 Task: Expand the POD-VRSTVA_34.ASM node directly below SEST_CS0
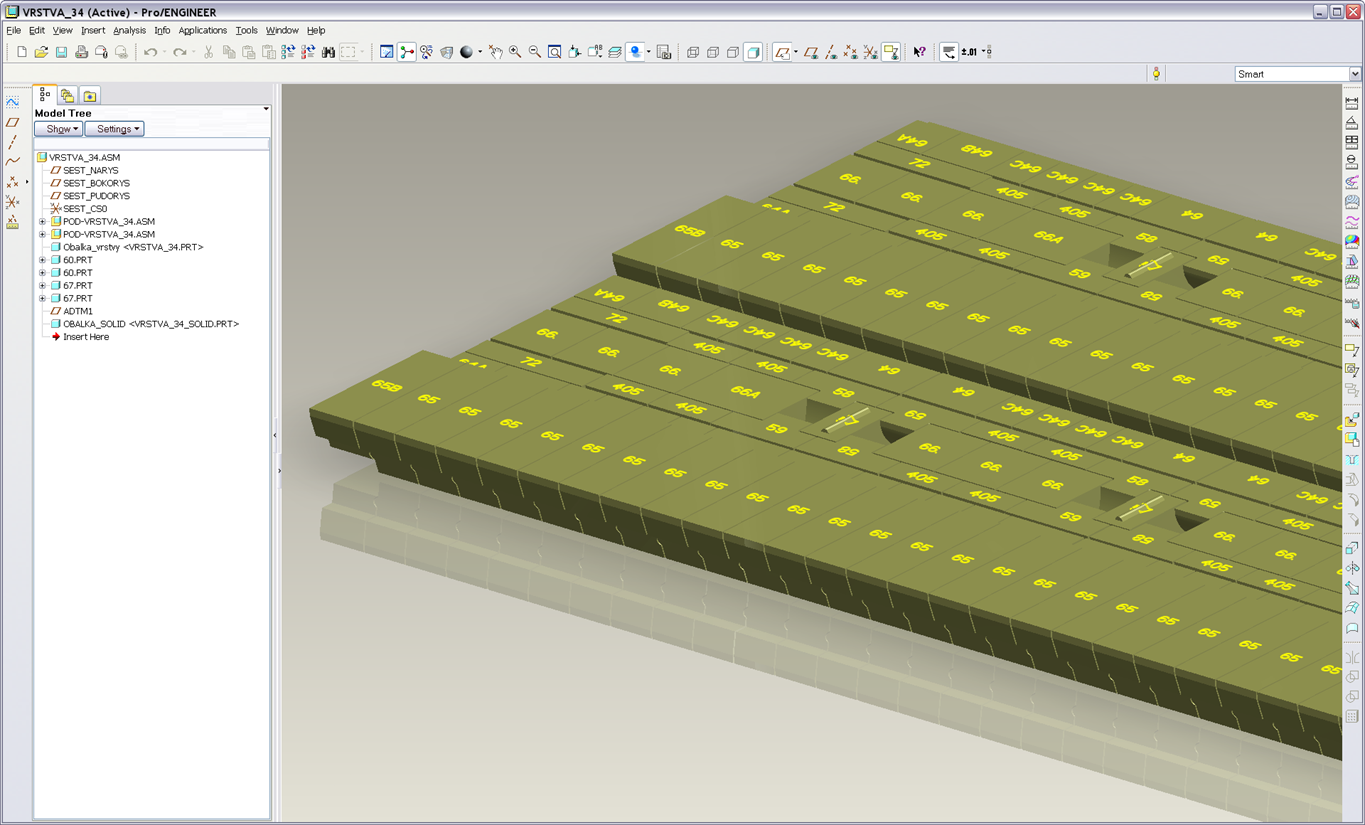[x=43, y=221]
